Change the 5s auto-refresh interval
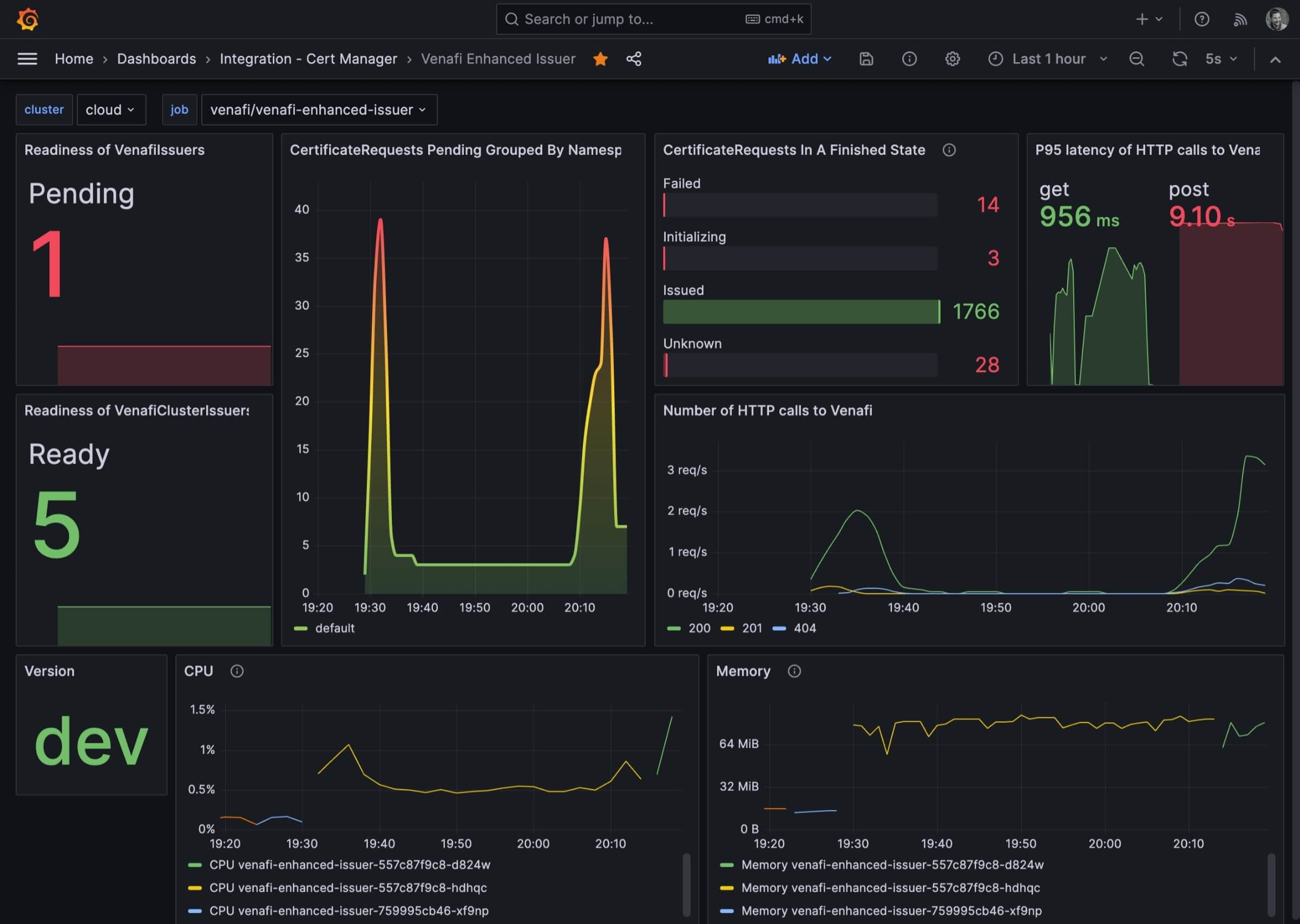This screenshot has width=1300, height=924. (1220, 58)
